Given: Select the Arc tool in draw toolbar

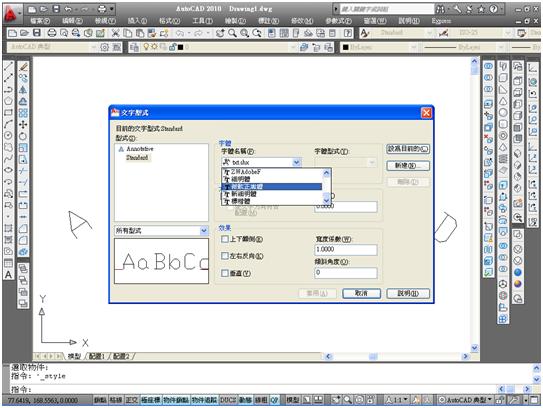Looking at the screenshot, I should pos(8,124).
